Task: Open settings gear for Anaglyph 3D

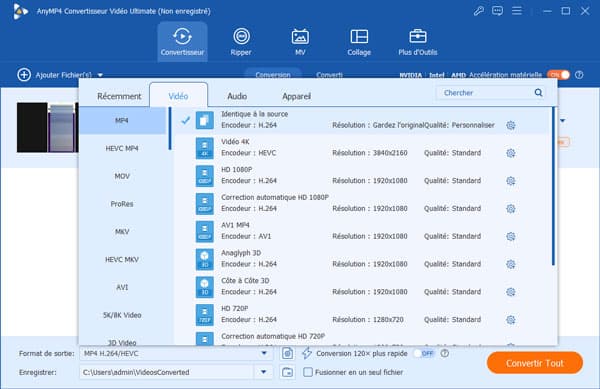Action: [x=510, y=264]
